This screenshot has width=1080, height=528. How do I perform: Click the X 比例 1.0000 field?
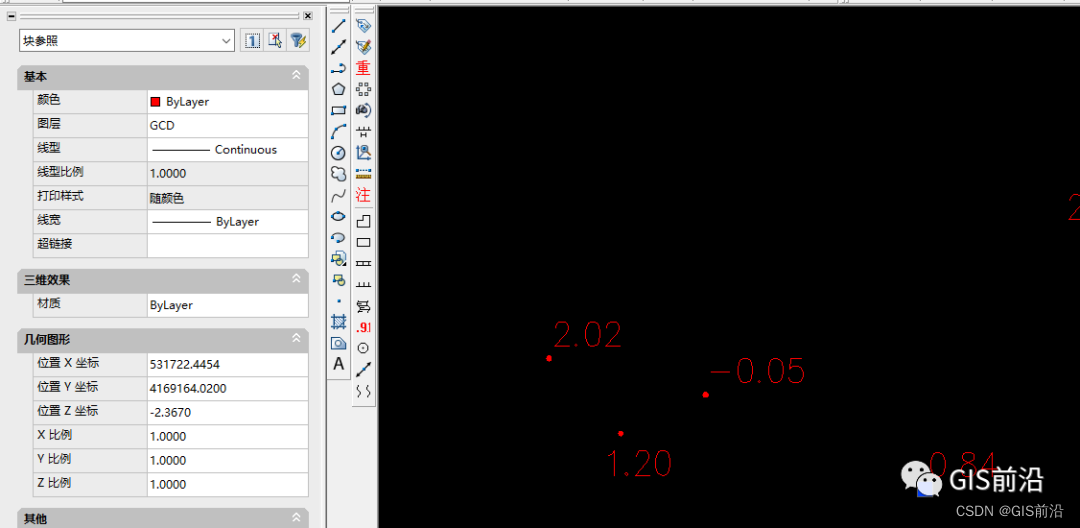click(227, 436)
